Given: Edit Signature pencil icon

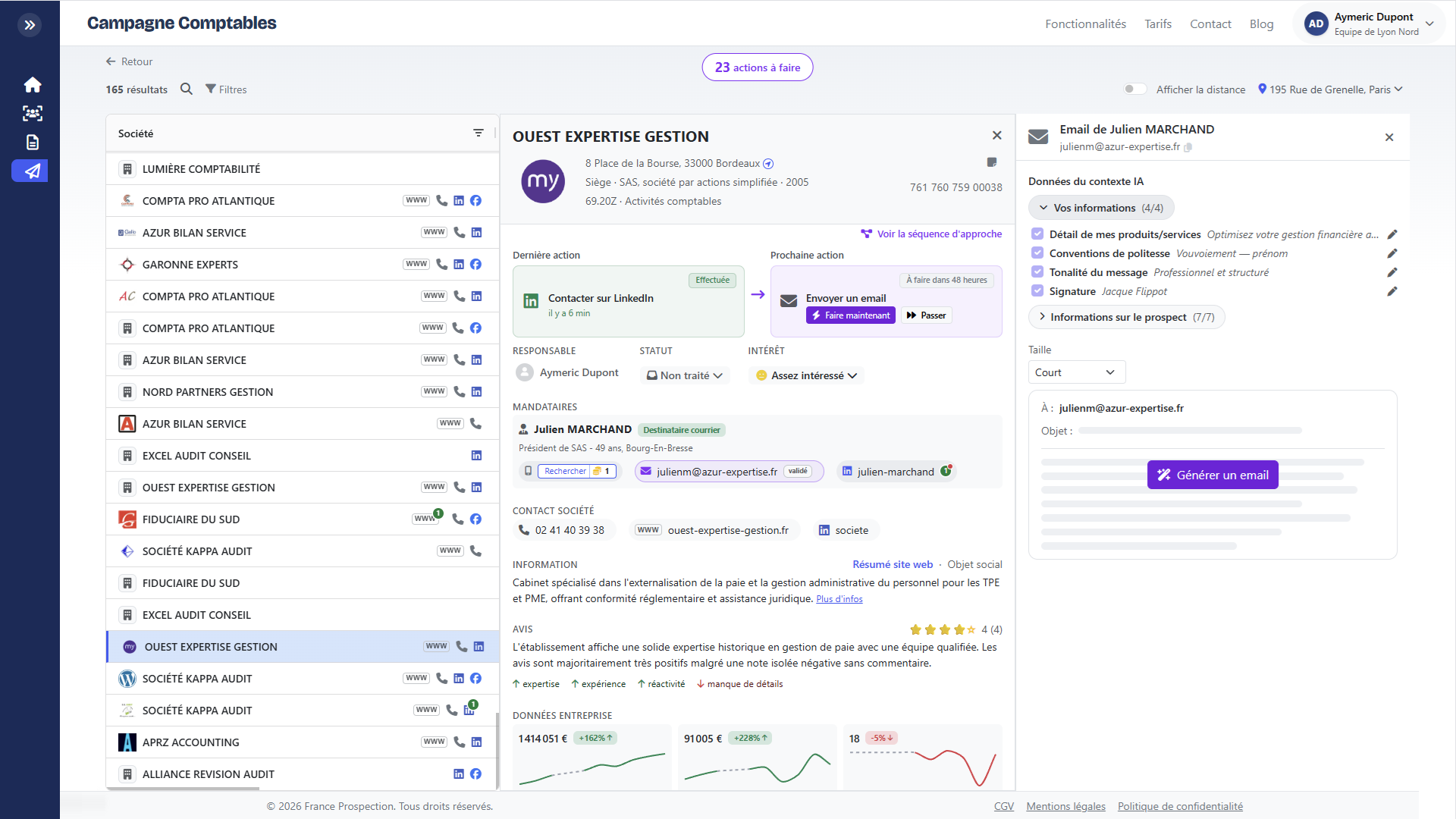Looking at the screenshot, I should point(1392,291).
